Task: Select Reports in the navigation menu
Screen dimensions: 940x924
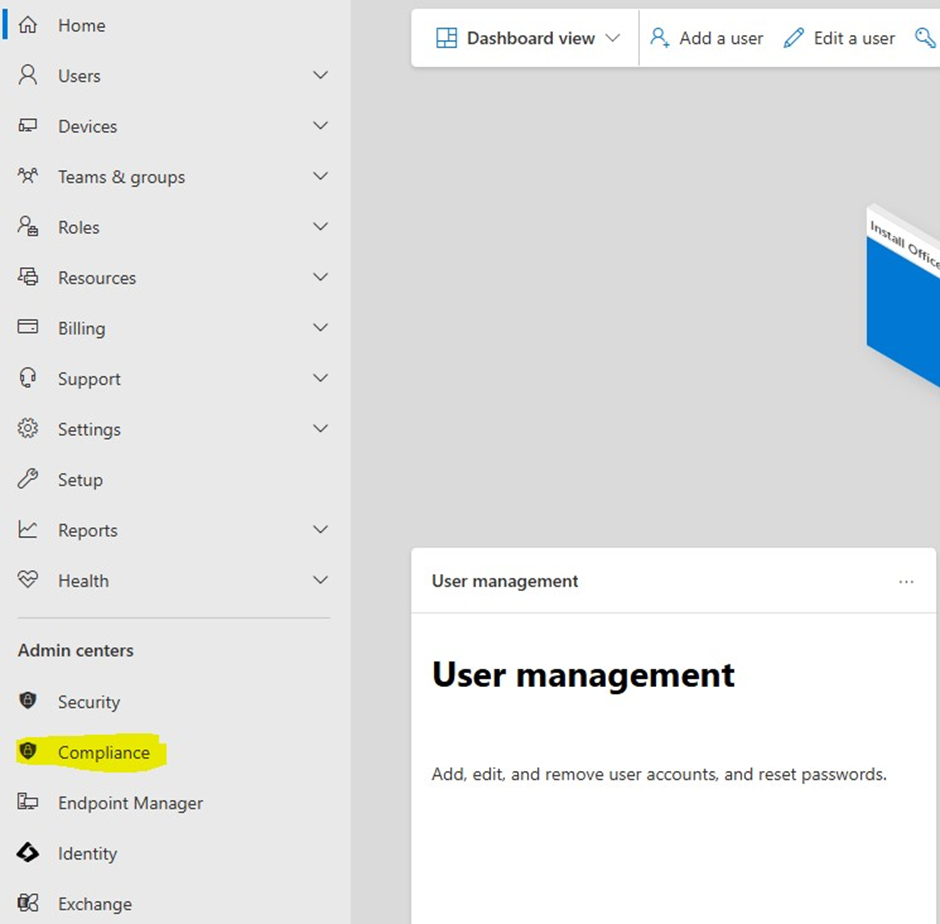Action: [x=87, y=531]
